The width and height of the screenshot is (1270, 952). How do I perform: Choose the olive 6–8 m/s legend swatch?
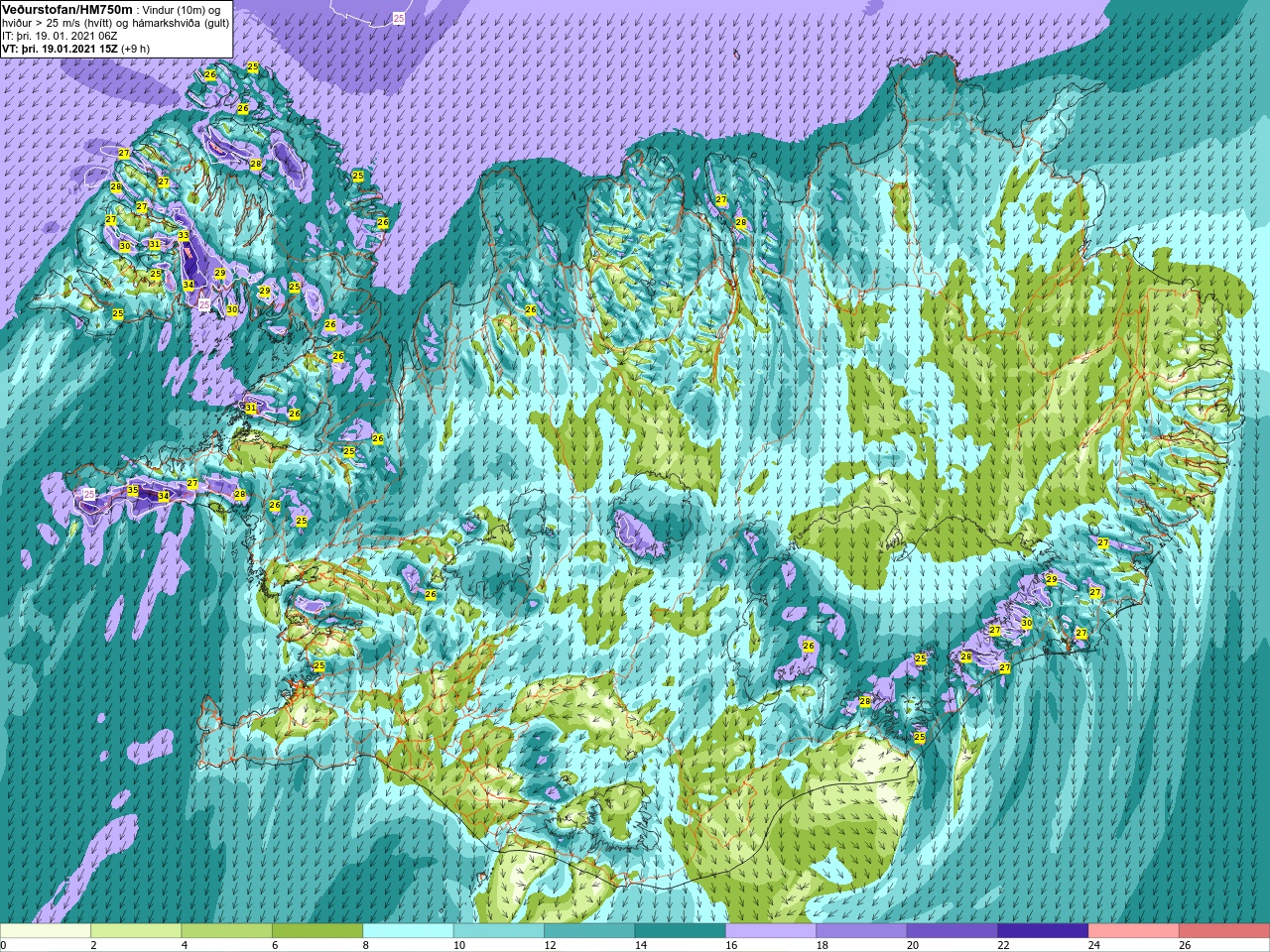pyautogui.click(x=317, y=931)
